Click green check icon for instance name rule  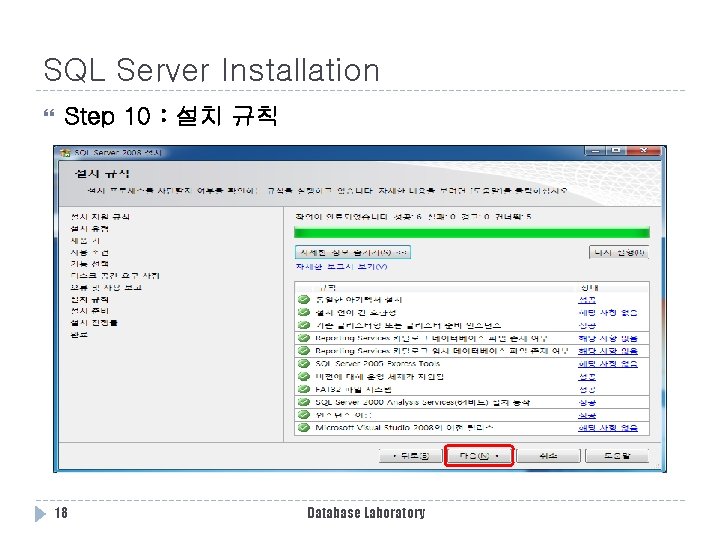point(304,415)
